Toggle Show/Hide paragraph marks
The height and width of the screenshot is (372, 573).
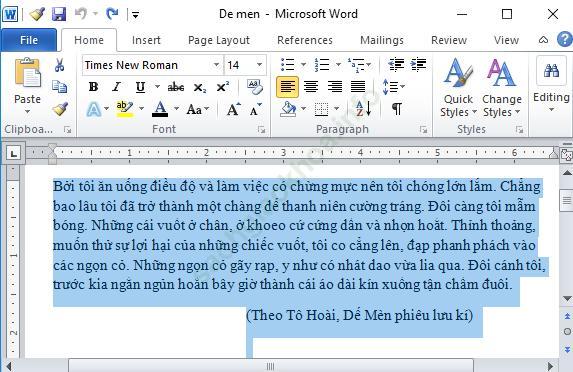[x=397, y=109]
